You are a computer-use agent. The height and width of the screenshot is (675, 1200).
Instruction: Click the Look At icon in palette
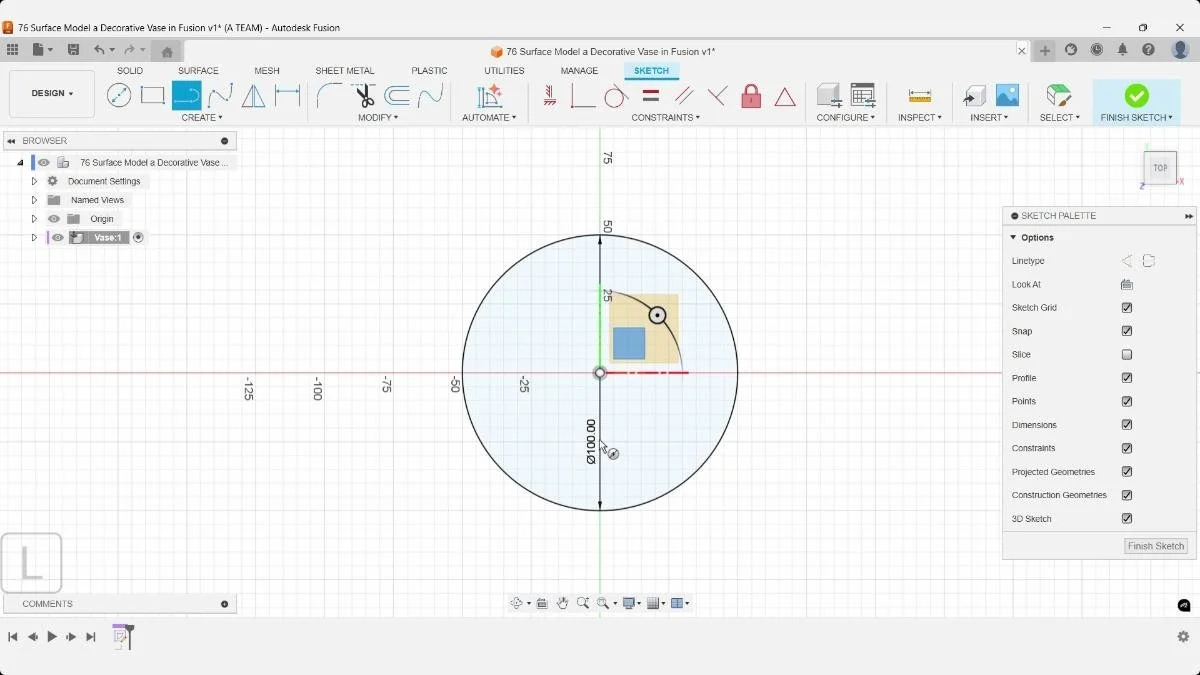(1127, 285)
